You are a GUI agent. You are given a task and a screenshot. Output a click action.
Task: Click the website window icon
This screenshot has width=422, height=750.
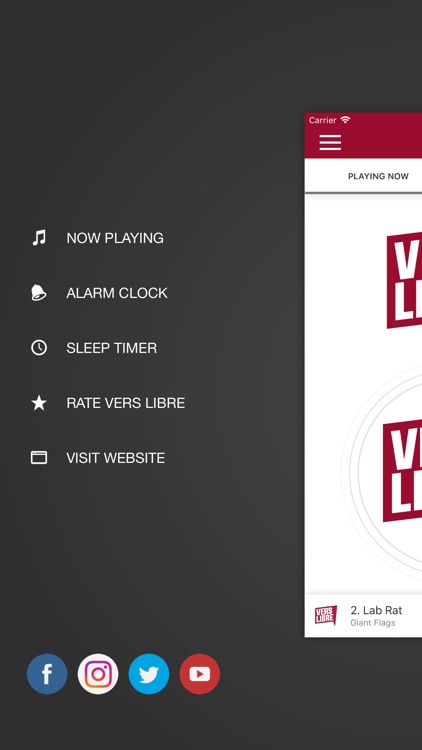click(x=39, y=458)
